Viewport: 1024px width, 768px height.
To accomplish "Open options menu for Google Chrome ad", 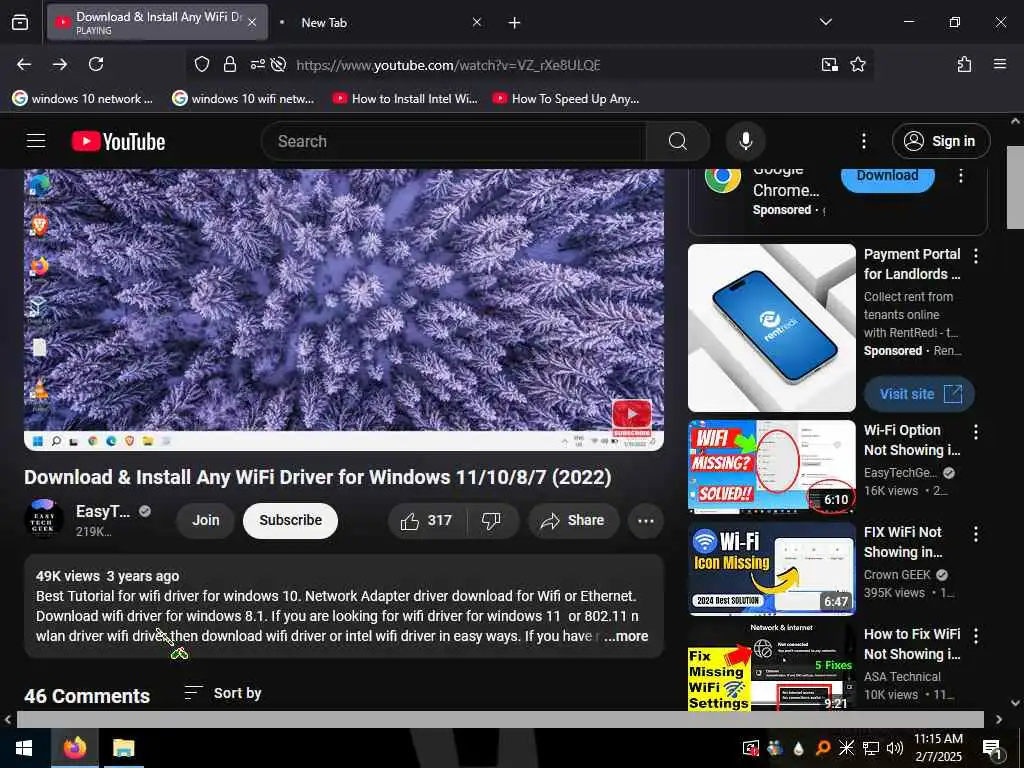I will tap(961, 176).
